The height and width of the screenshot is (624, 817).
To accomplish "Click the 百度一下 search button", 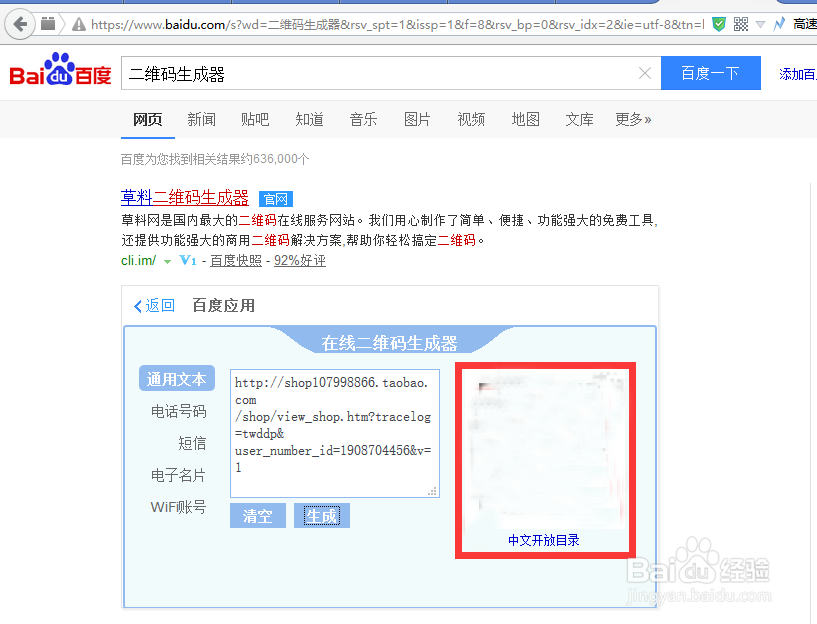I will [x=711, y=73].
